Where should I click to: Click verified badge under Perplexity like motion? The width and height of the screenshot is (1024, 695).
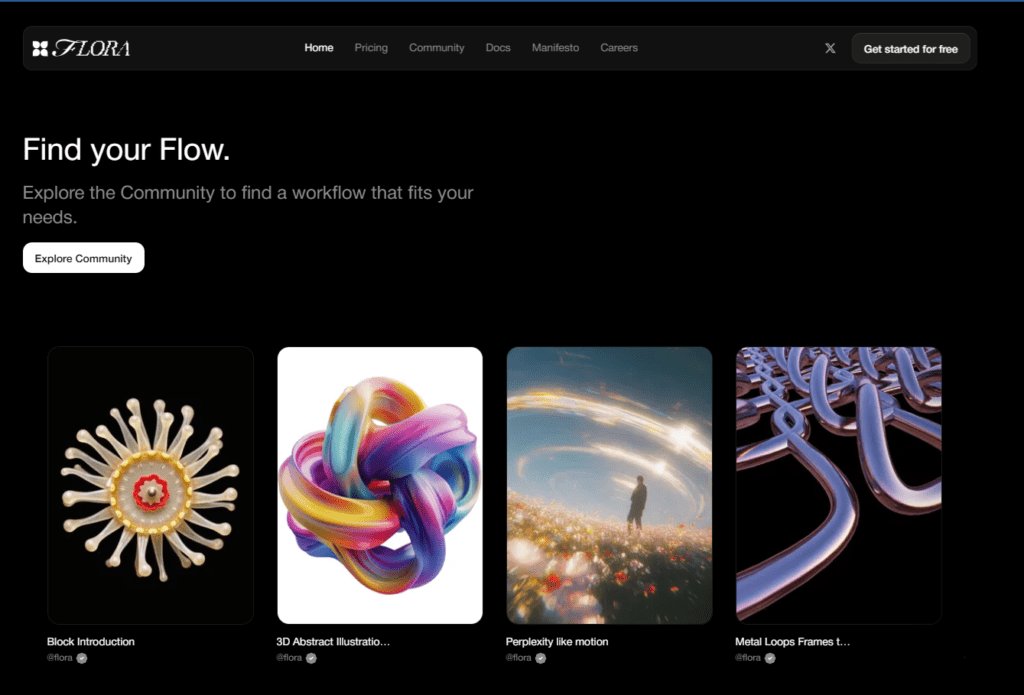(541, 658)
